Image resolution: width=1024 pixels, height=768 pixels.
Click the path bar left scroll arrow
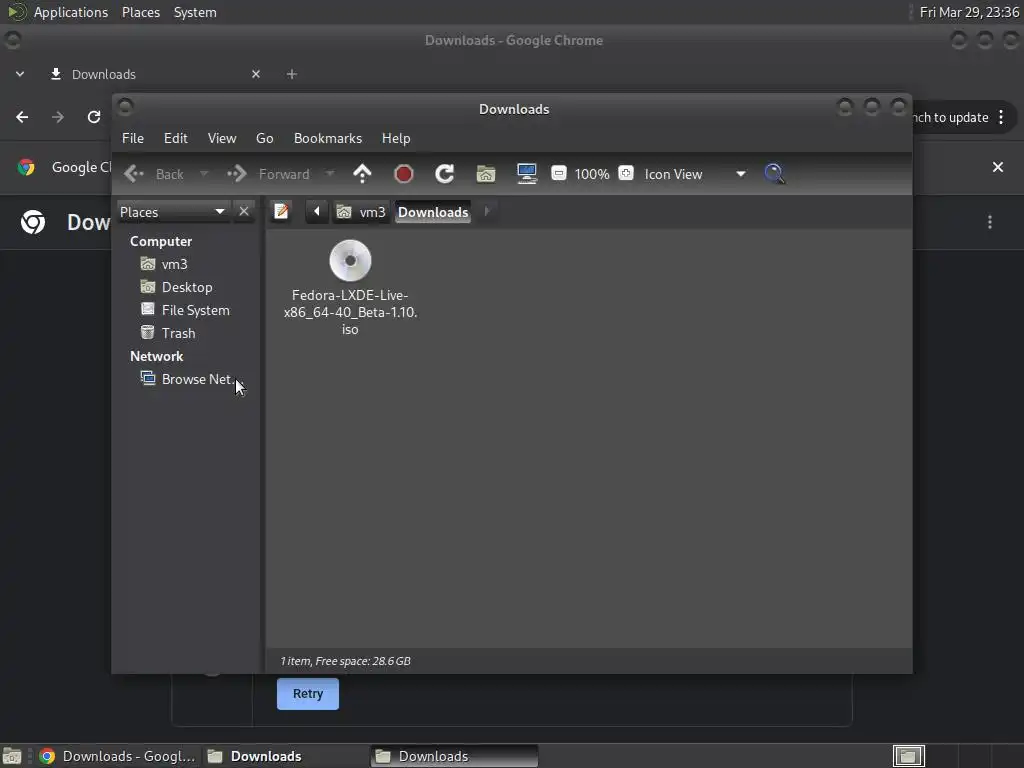pos(317,212)
